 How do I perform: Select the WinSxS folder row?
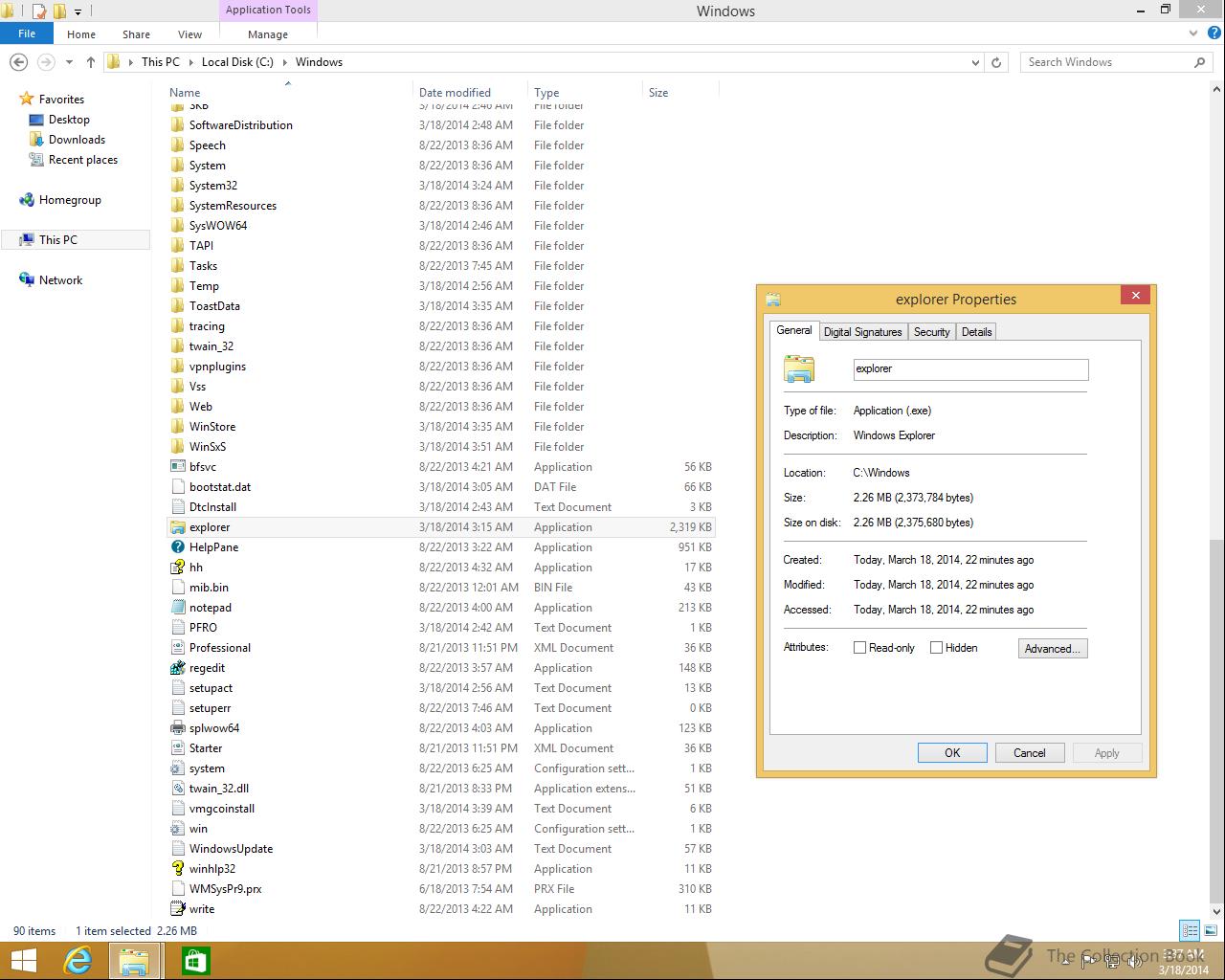click(441, 447)
